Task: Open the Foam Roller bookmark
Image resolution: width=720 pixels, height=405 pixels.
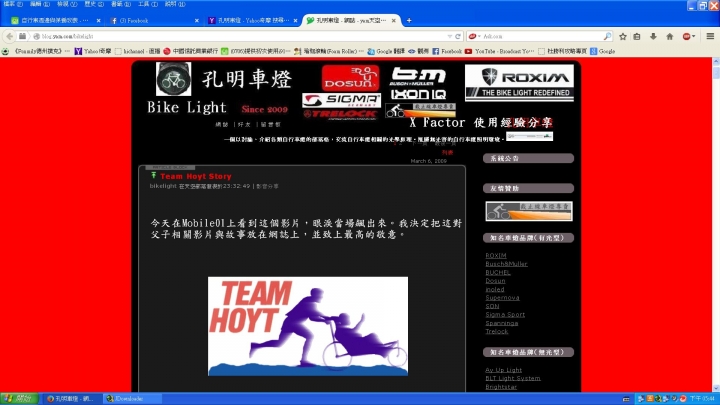Action: point(329,51)
